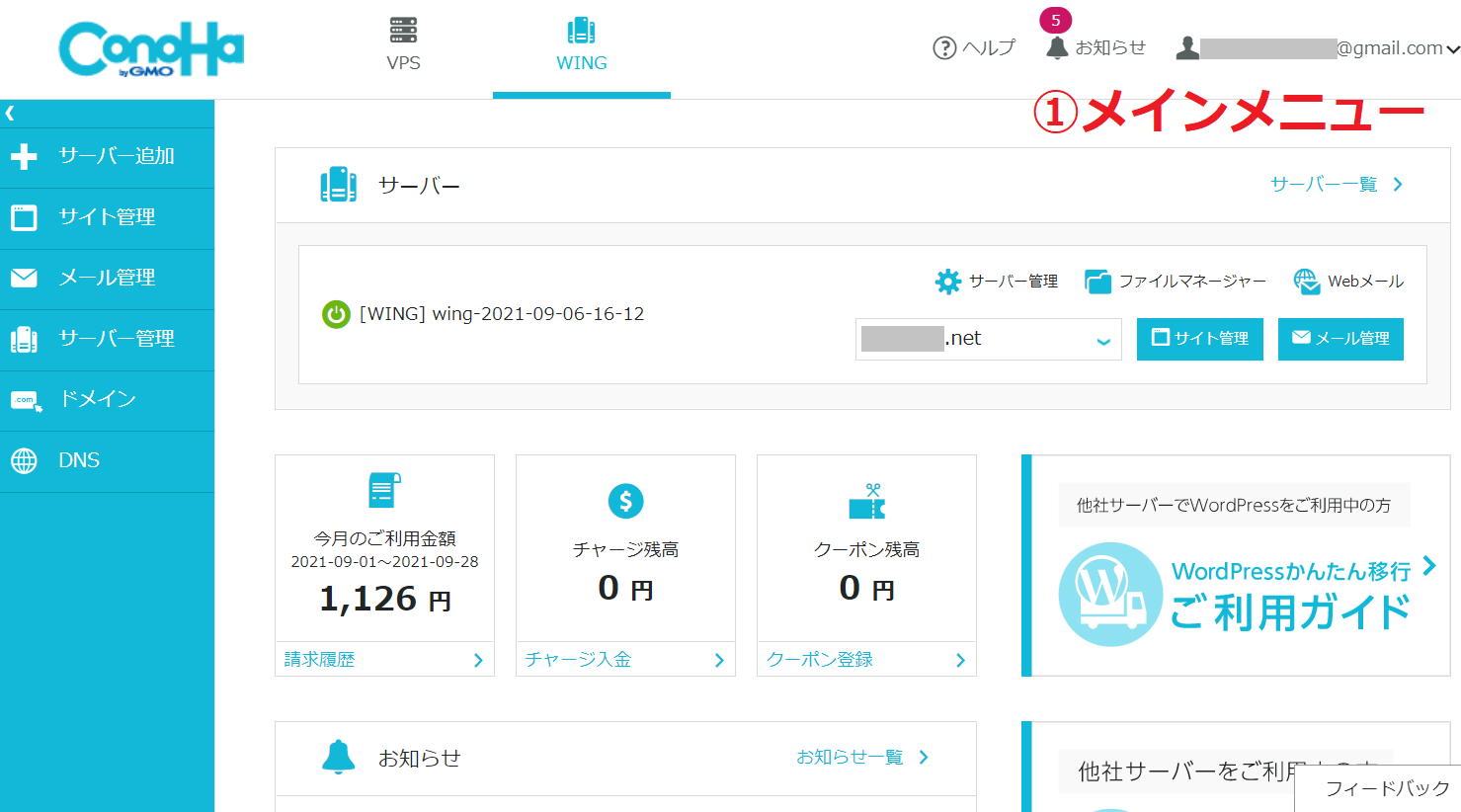Open DNS in the sidebar
Image resolution: width=1461 pixels, height=812 pixels.
click(x=107, y=460)
